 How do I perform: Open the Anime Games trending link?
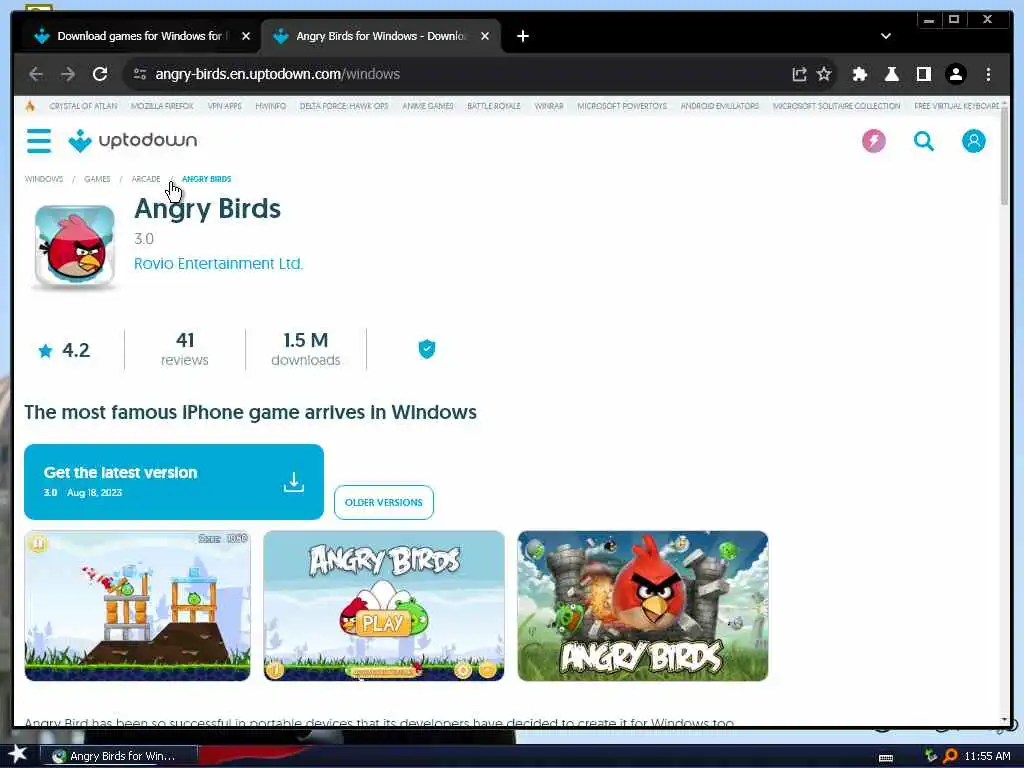[x=427, y=106]
